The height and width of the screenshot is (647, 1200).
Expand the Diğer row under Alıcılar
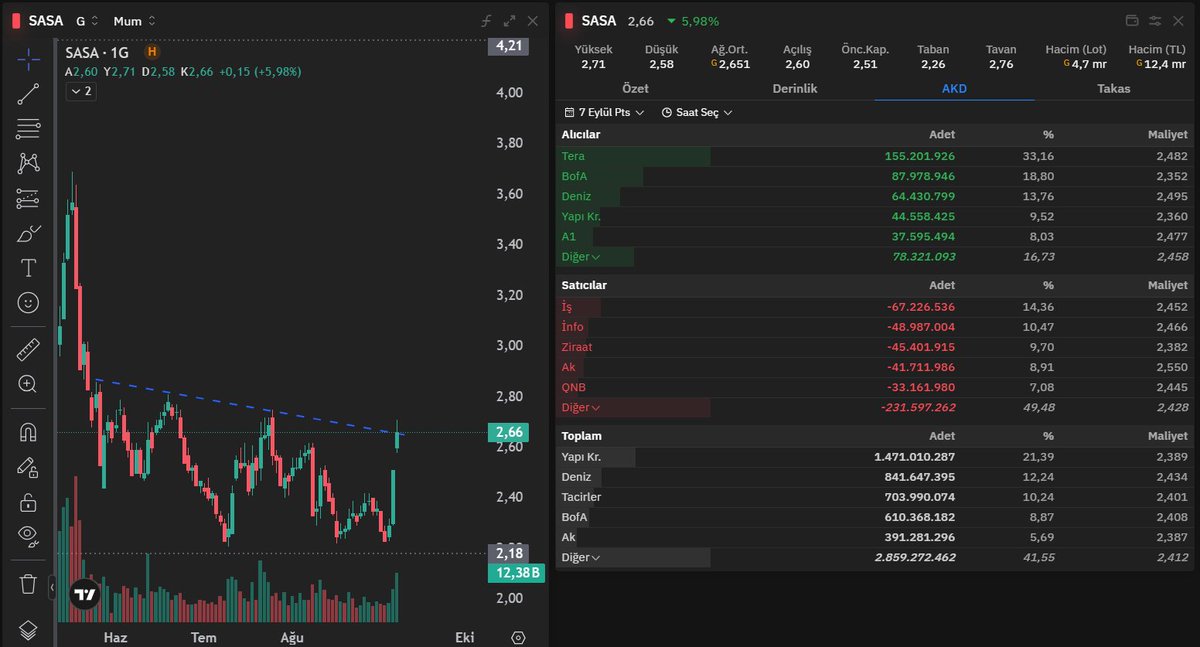[x=579, y=257]
